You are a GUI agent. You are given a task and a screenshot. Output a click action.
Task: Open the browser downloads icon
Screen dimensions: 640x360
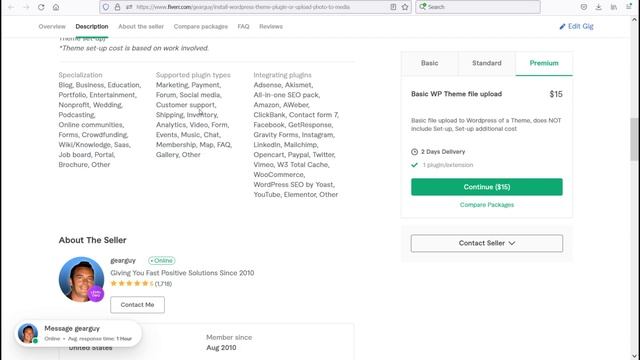pyautogui.click(x=598, y=7)
